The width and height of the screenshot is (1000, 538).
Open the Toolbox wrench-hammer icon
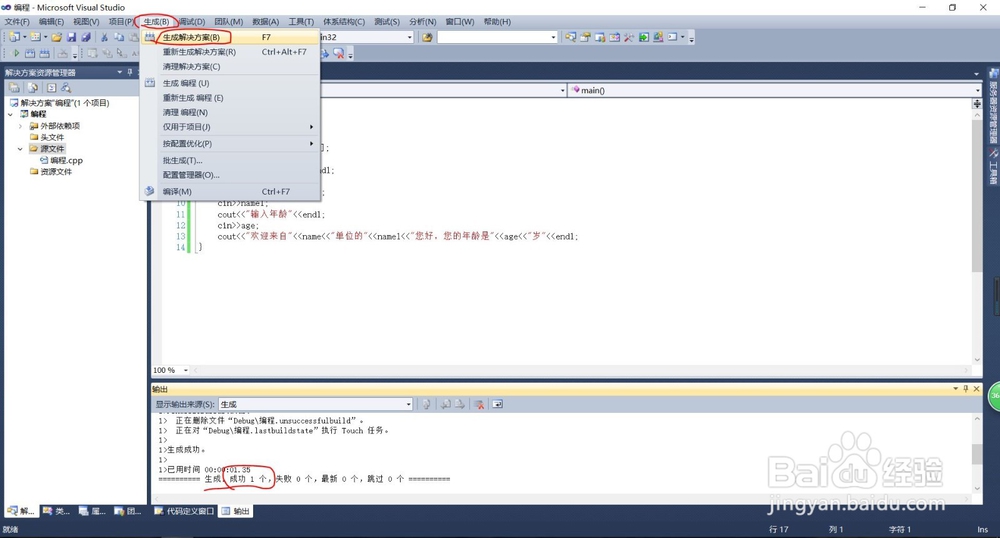point(629,37)
